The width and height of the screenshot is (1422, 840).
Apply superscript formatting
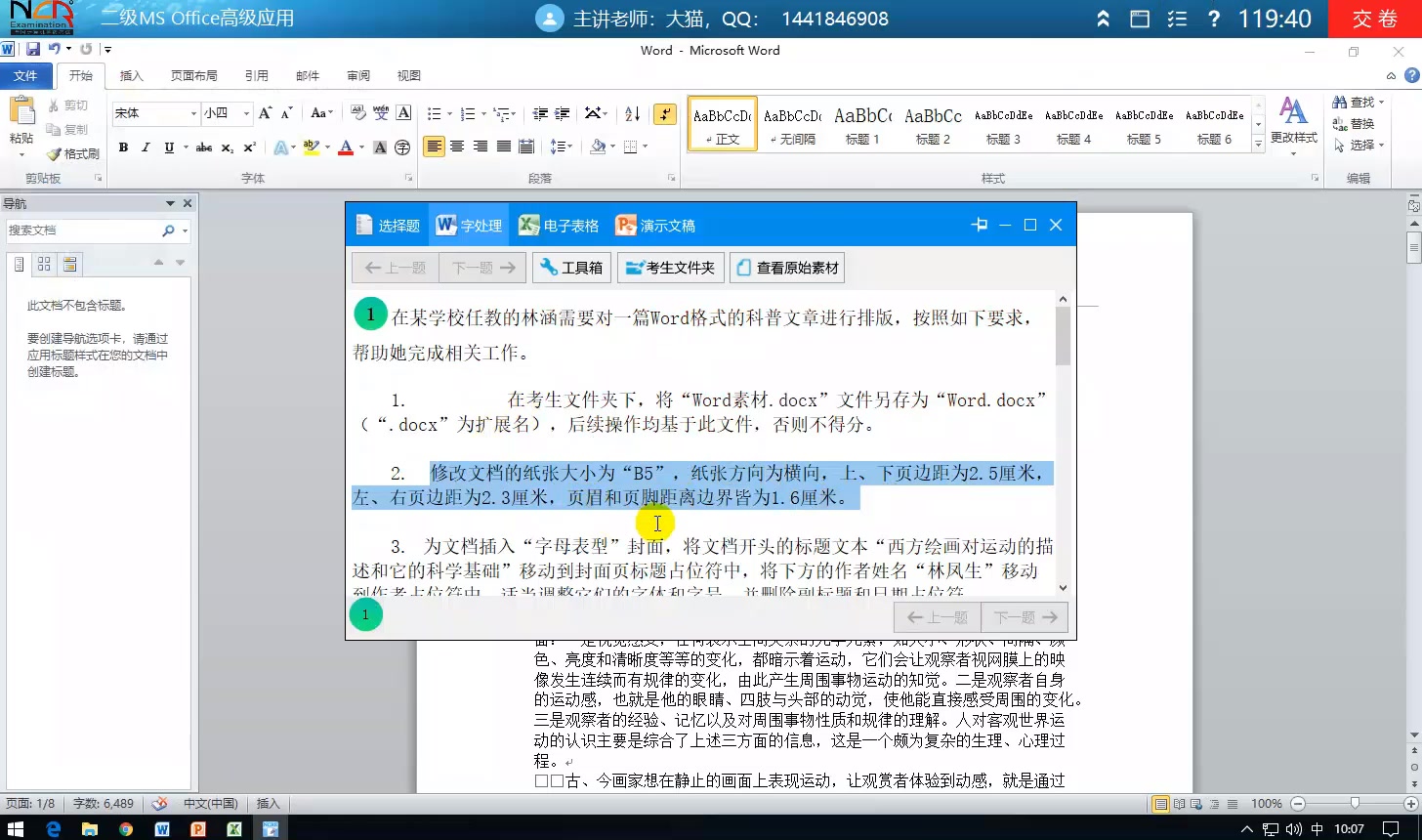(x=249, y=147)
